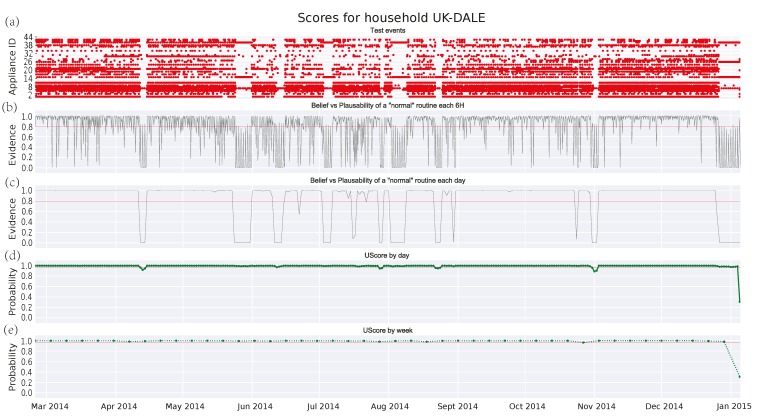Screen dimensions: 761x420
Task: Click the 'Nov 2014' x-axis tick label
Action: (597, 407)
